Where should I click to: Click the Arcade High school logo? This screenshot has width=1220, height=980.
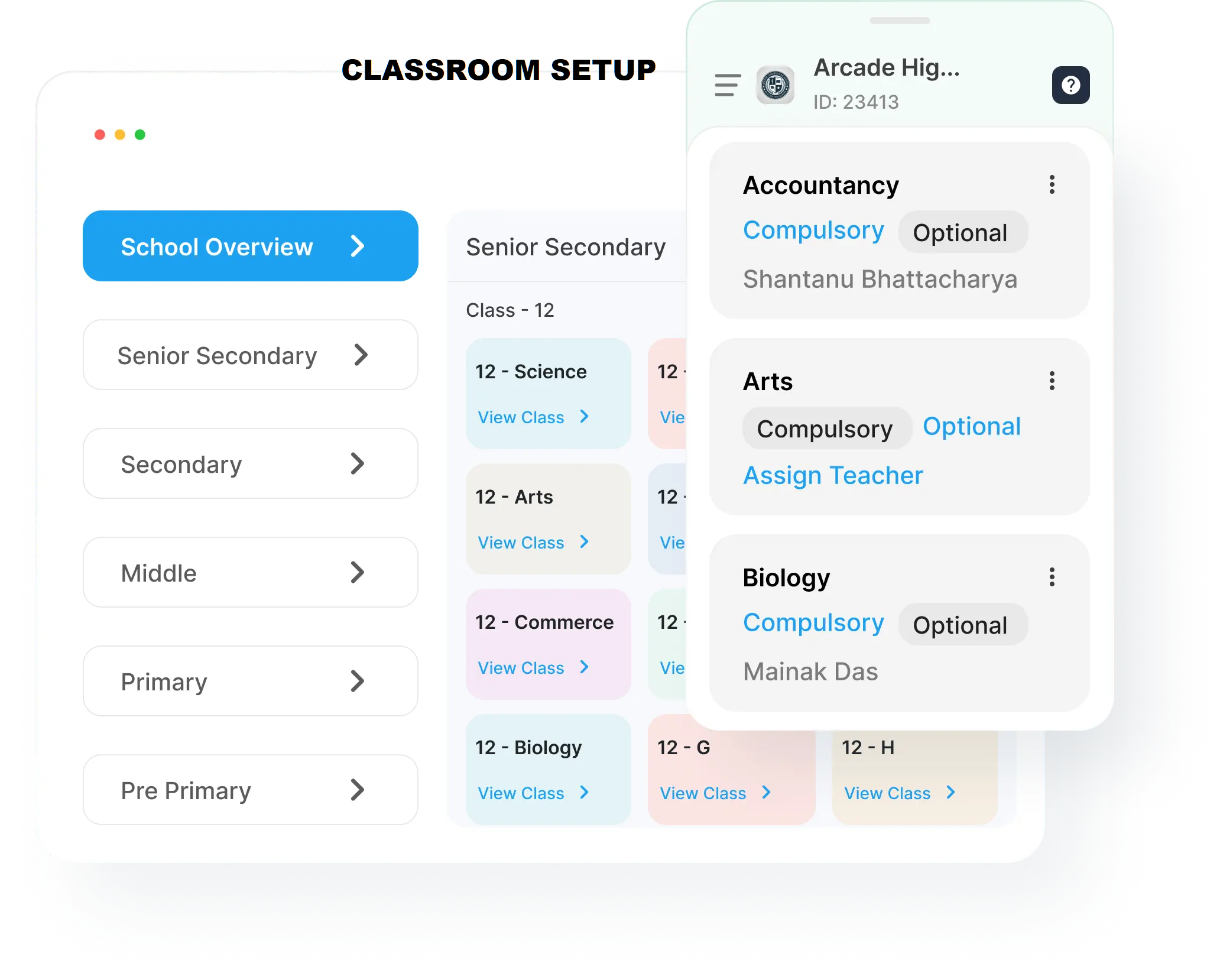pos(776,85)
